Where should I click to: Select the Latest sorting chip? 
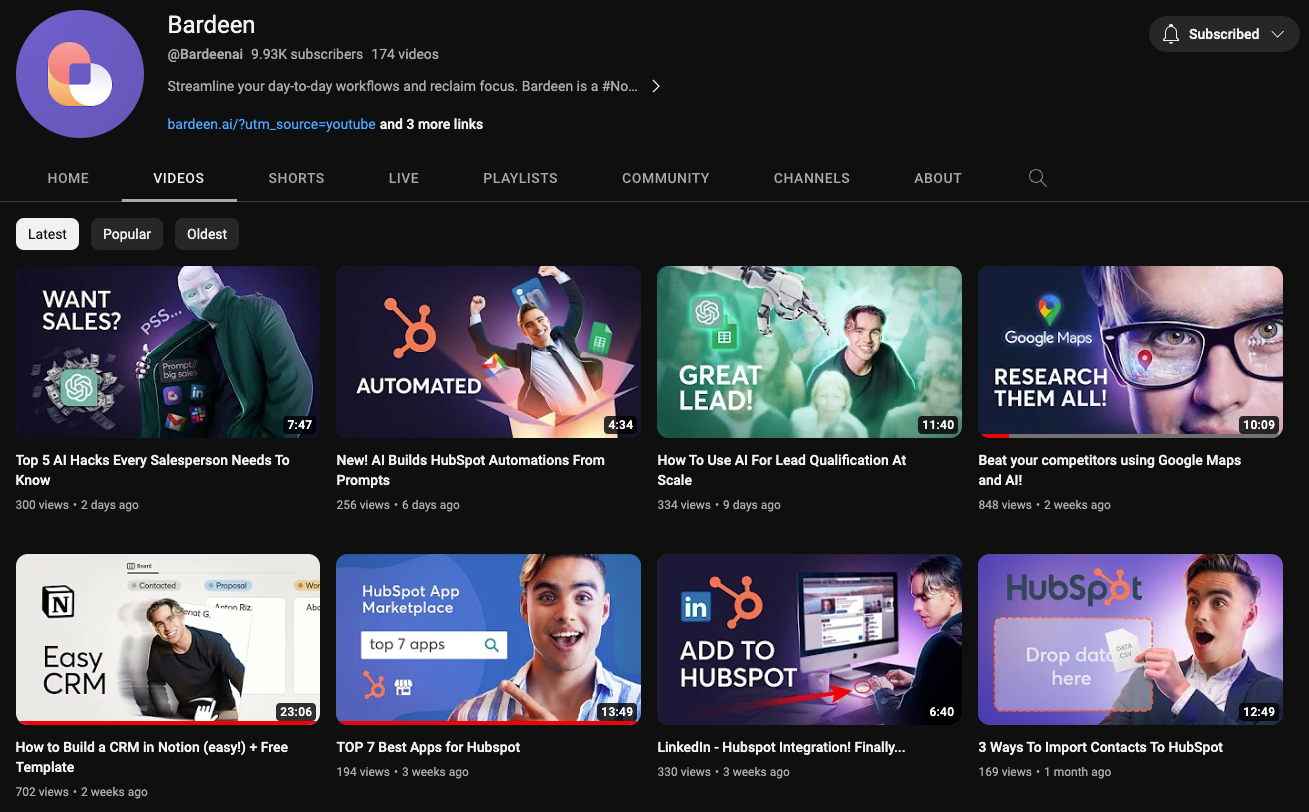click(x=47, y=233)
